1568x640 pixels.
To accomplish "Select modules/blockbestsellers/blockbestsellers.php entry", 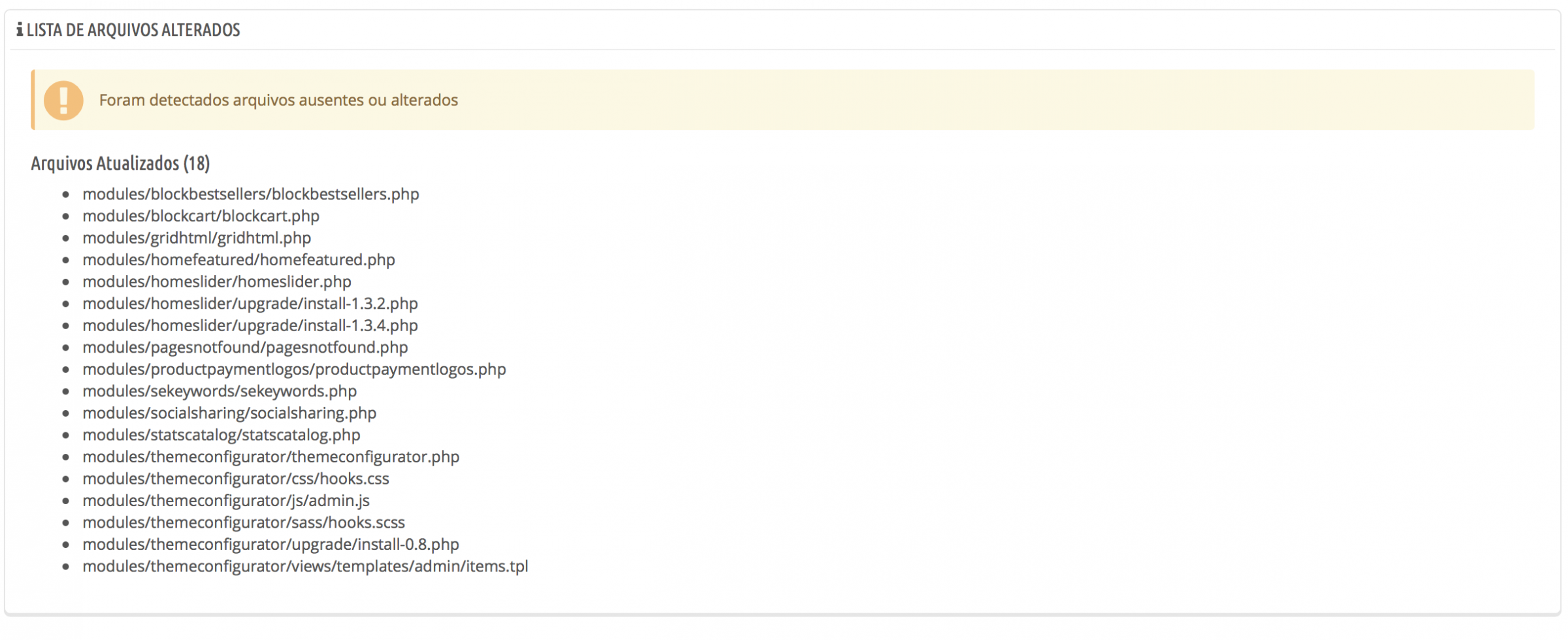I will (x=251, y=194).
